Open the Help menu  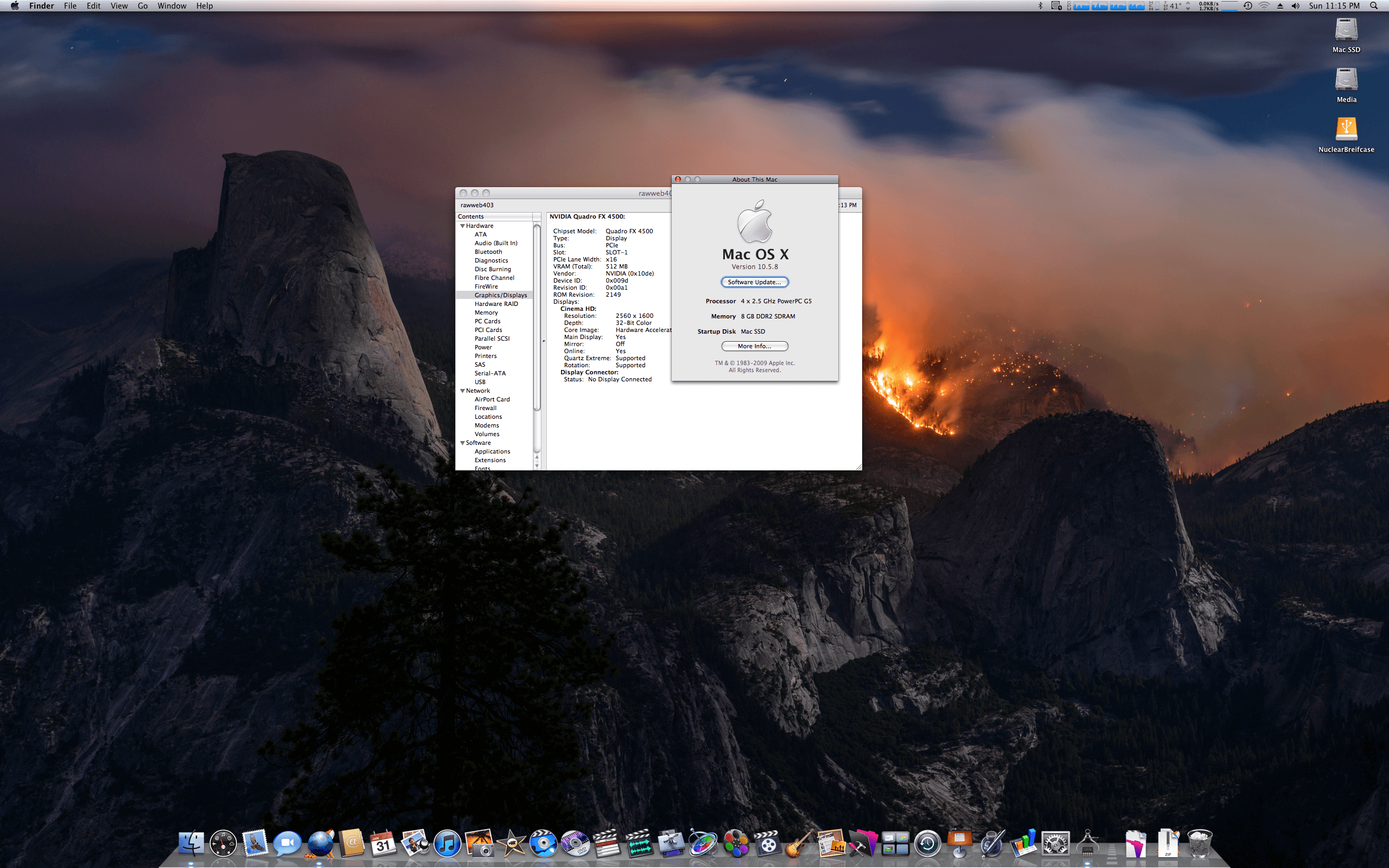[x=205, y=6]
